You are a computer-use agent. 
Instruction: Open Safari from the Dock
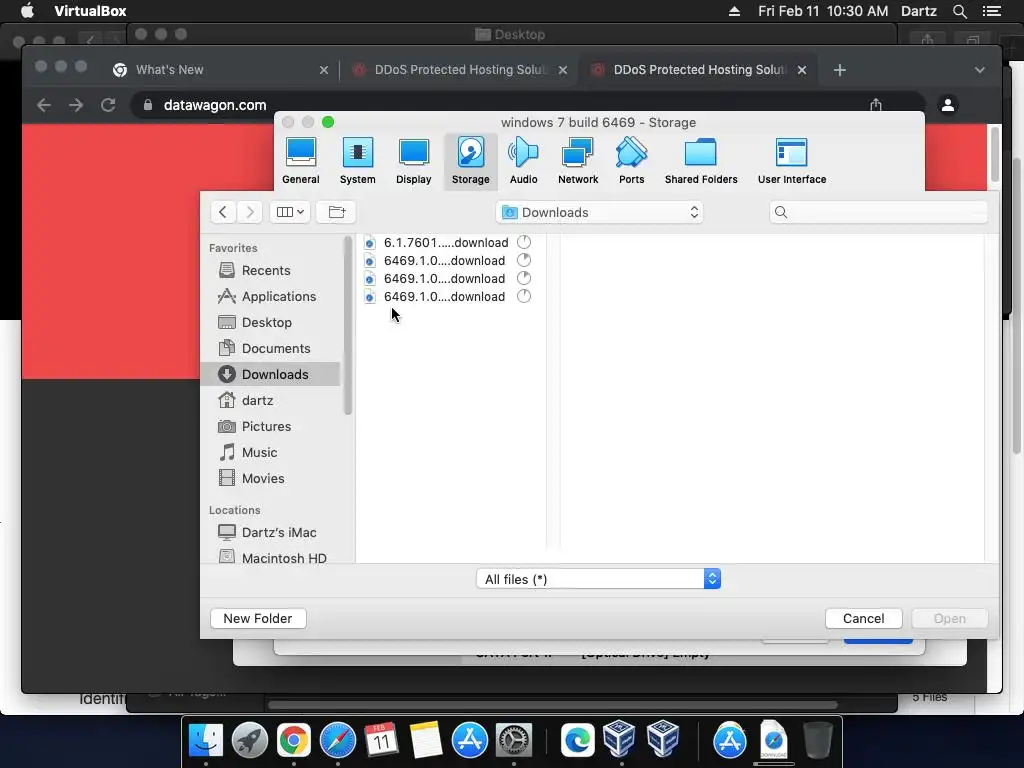pos(338,741)
